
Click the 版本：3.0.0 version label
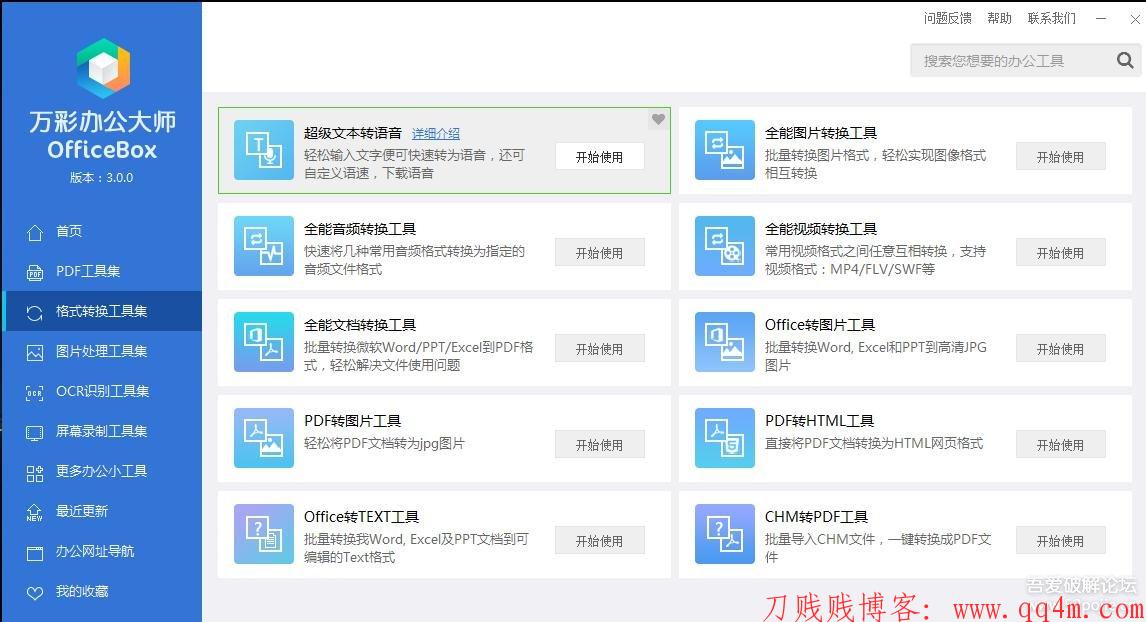point(102,178)
